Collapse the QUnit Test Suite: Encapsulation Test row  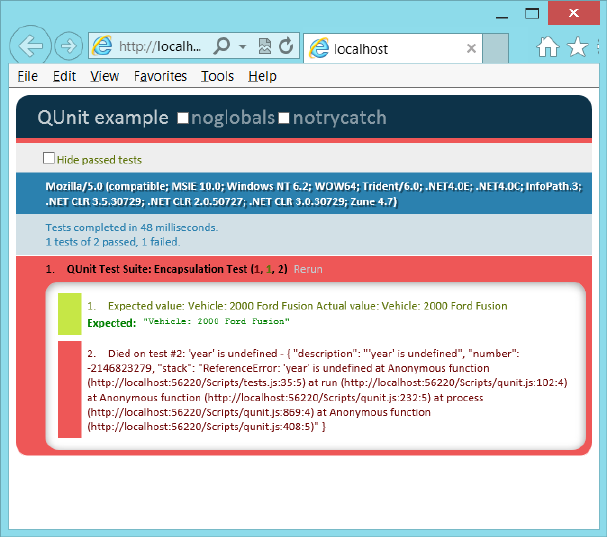pyautogui.click(x=177, y=269)
